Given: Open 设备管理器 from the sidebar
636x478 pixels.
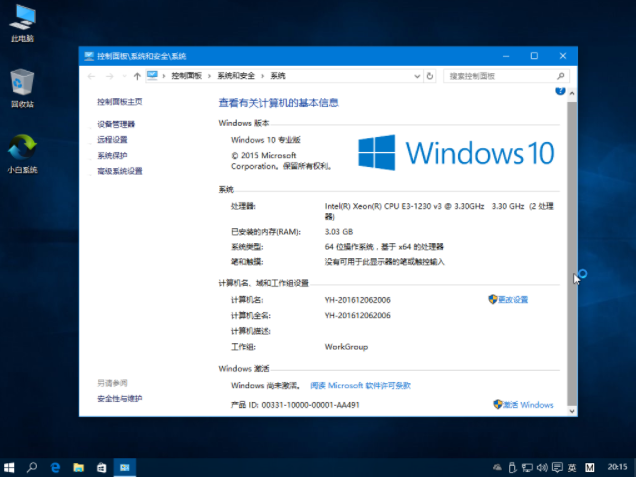Looking at the screenshot, I should [x=116, y=124].
